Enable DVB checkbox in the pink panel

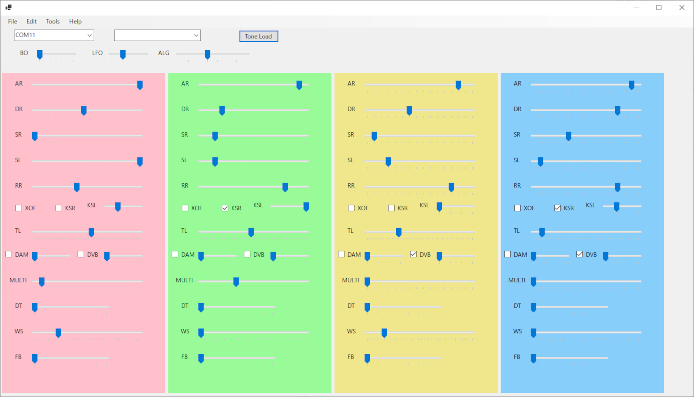tap(81, 254)
